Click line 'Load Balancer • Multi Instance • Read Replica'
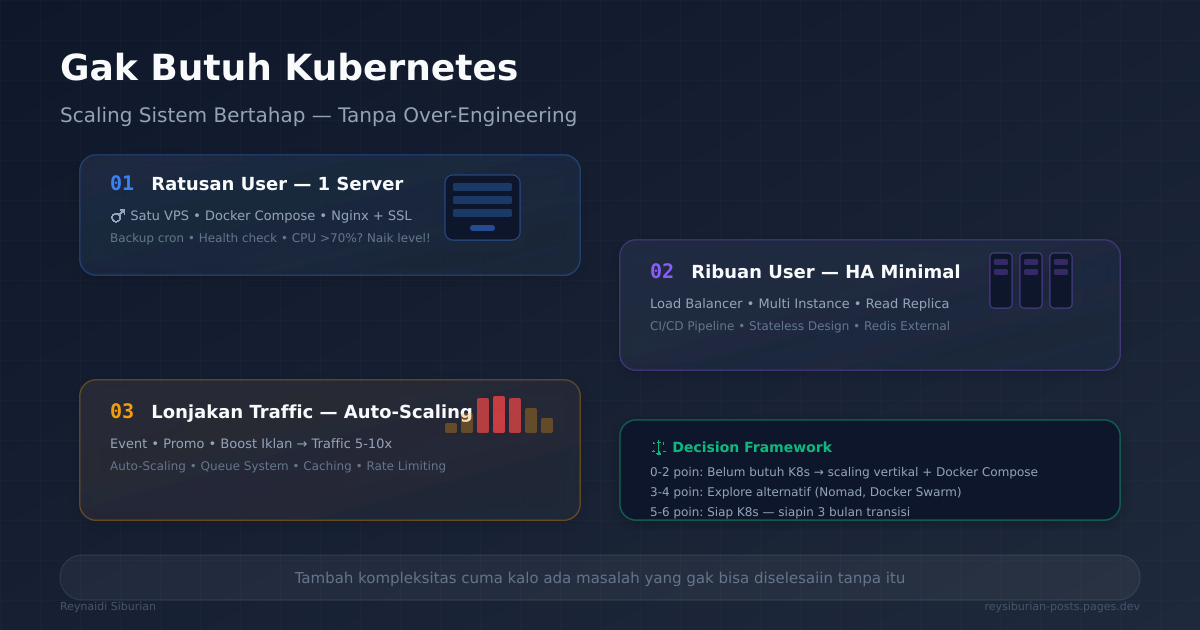The image size is (1200, 630). coord(799,303)
